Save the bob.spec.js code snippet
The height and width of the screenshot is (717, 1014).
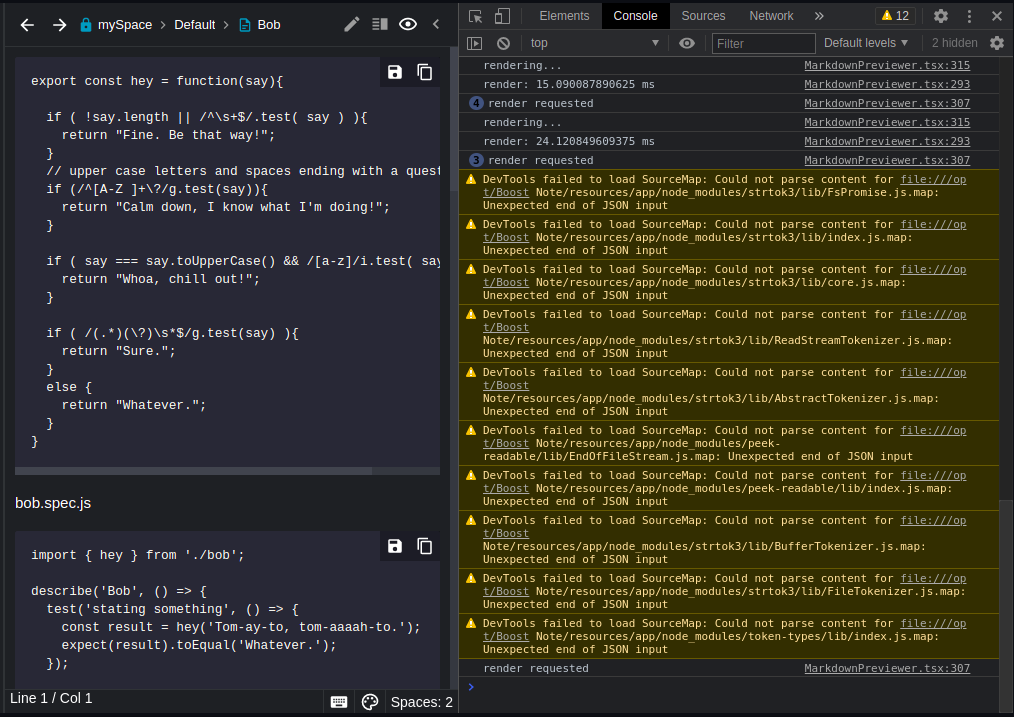click(394, 546)
